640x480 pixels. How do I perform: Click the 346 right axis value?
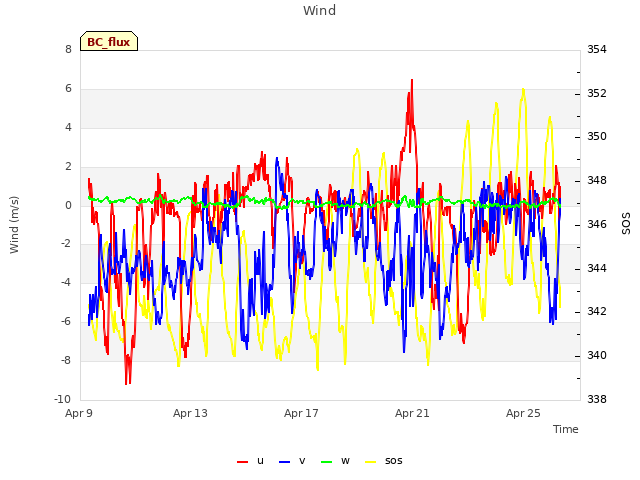[x=597, y=224]
